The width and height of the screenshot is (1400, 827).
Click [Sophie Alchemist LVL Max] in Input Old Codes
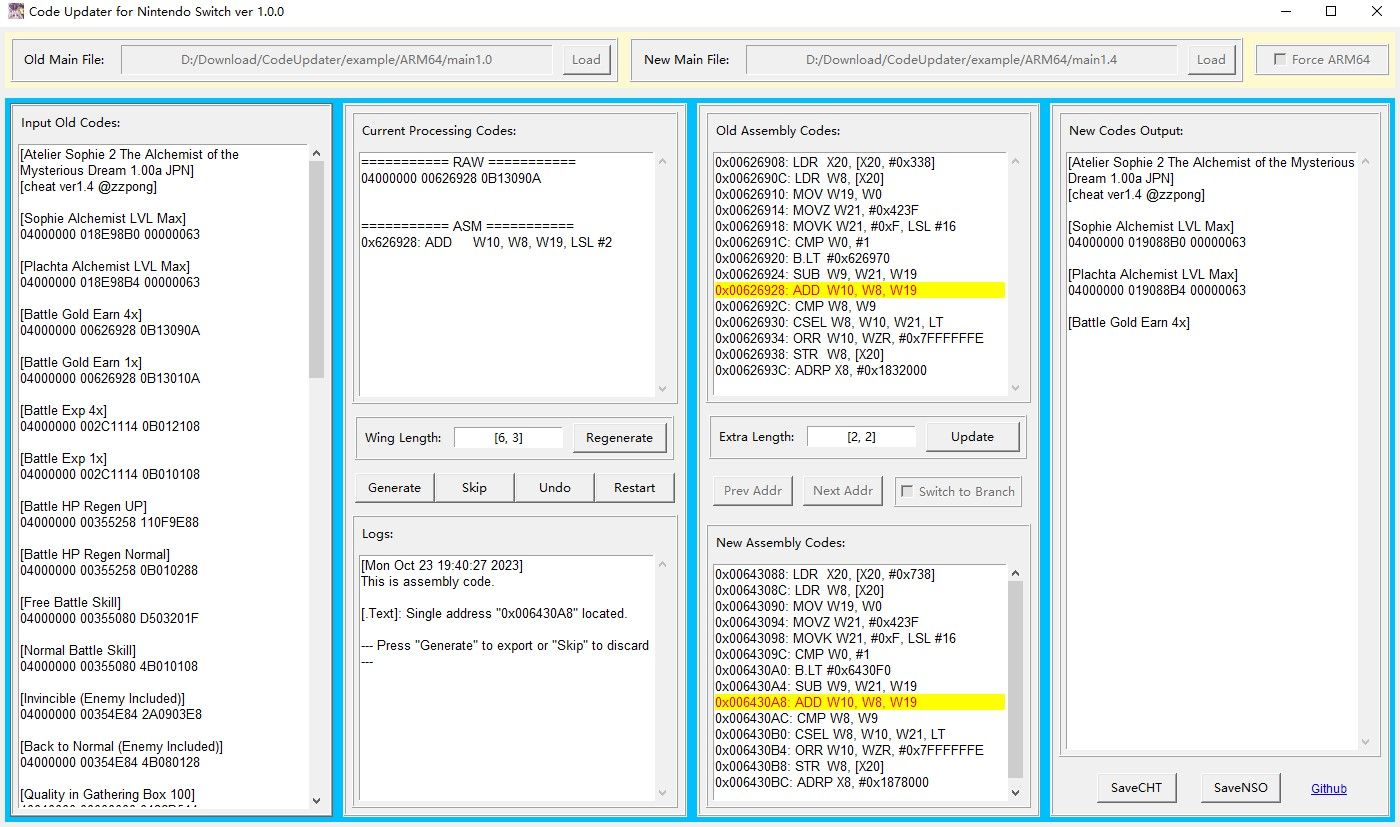[x=103, y=218]
